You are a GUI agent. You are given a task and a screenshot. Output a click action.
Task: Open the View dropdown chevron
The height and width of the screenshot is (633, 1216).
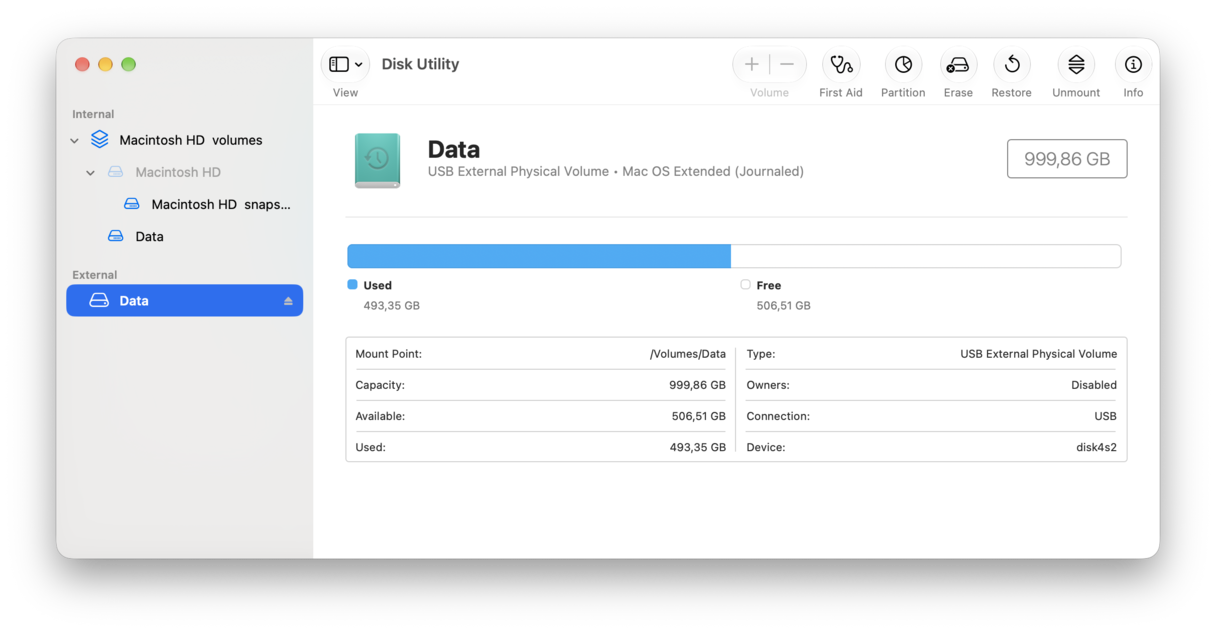(359, 65)
